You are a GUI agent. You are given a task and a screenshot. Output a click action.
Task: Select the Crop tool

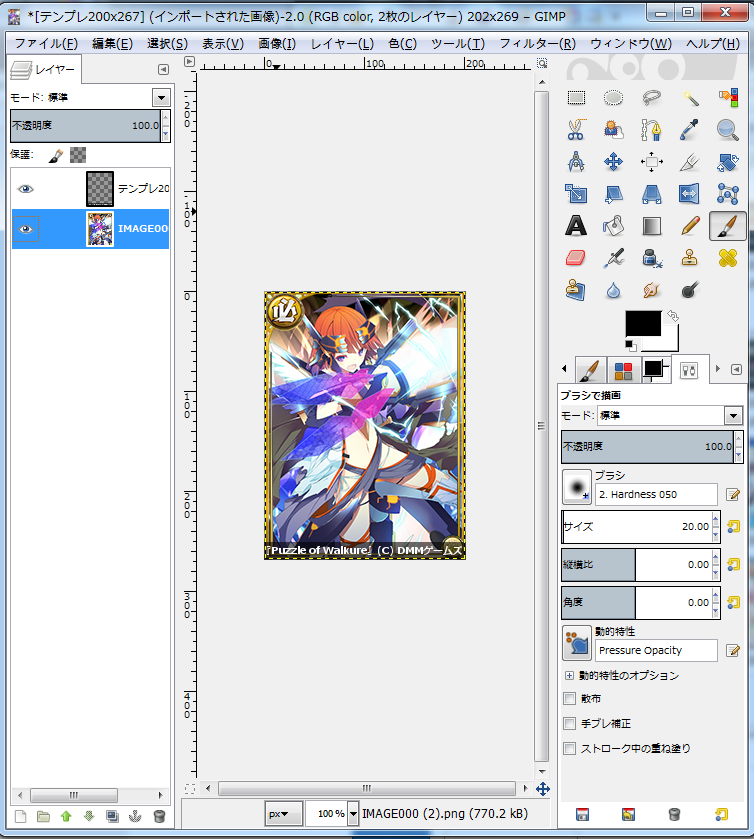pyautogui.click(x=690, y=162)
